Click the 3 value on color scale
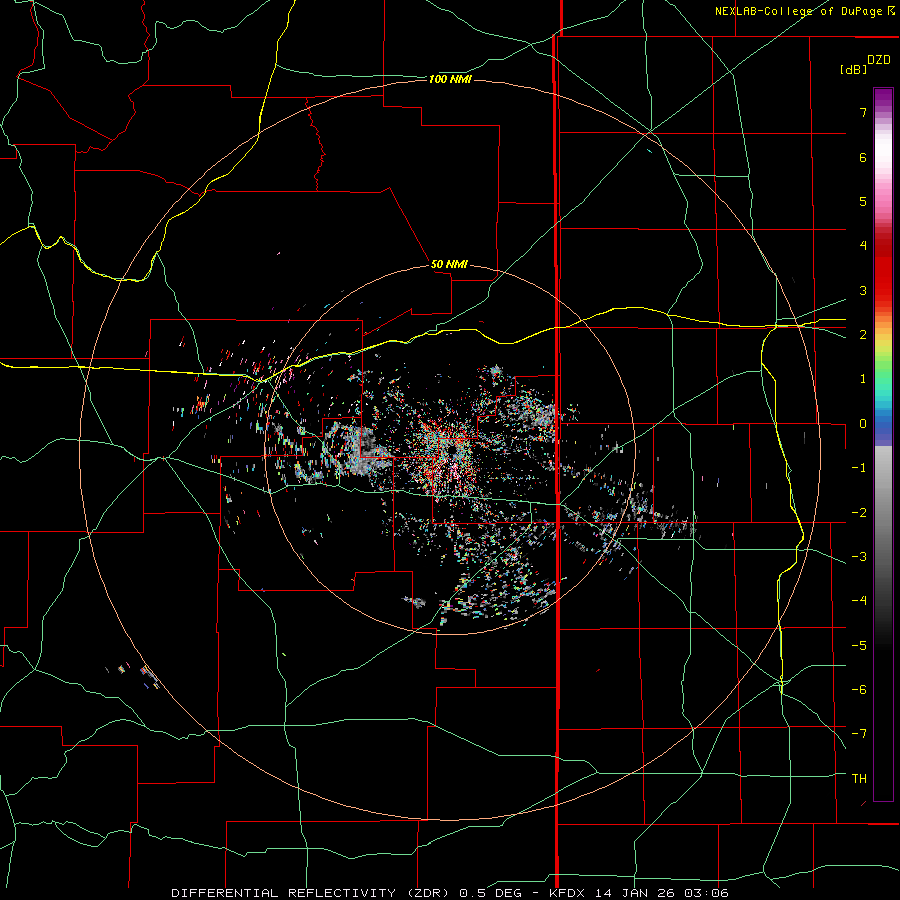This screenshot has width=900, height=900. pyautogui.click(x=863, y=290)
